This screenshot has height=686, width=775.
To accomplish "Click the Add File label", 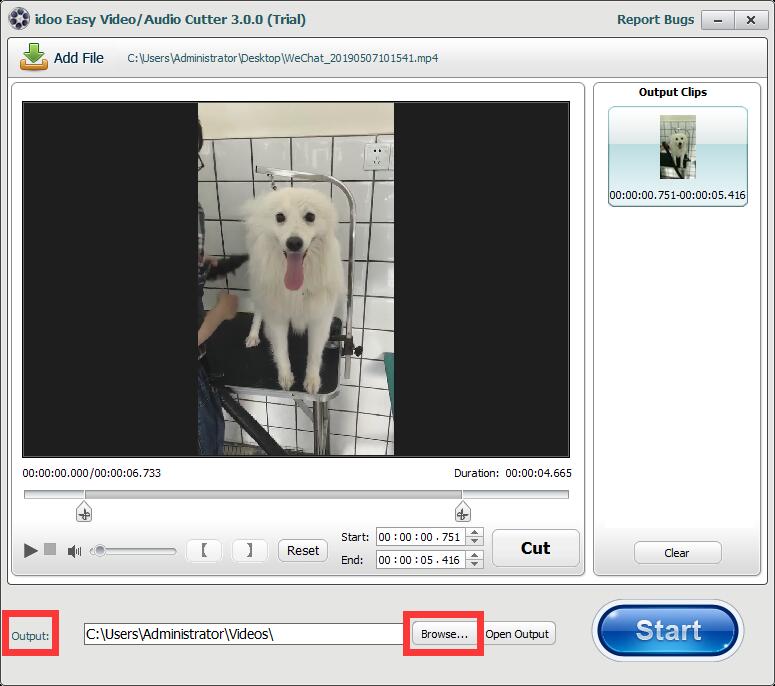I will click(79, 58).
